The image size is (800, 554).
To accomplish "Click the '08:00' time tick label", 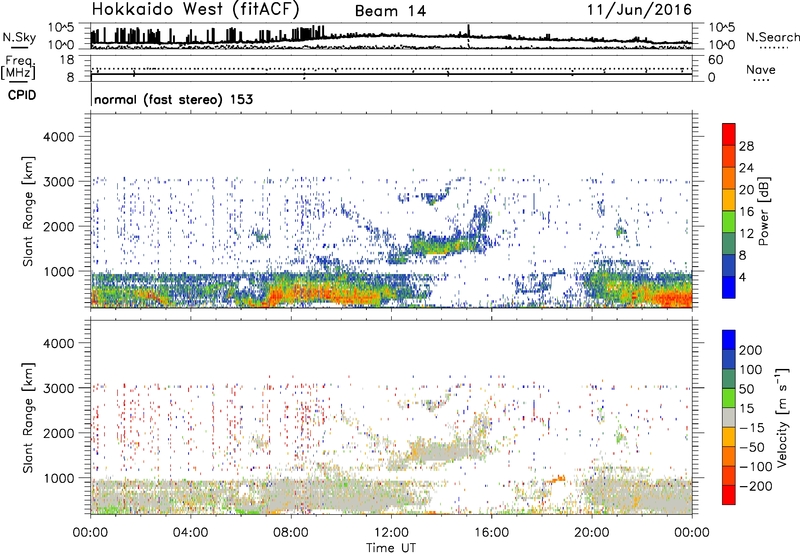I will pos(291,533).
